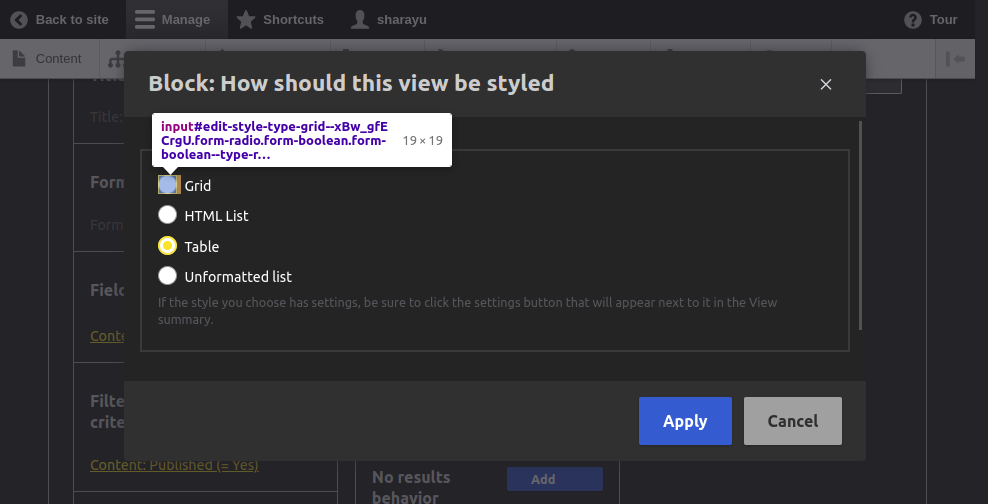Start the Tour help icon
This screenshot has height=504, width=988.
(912, 20)
